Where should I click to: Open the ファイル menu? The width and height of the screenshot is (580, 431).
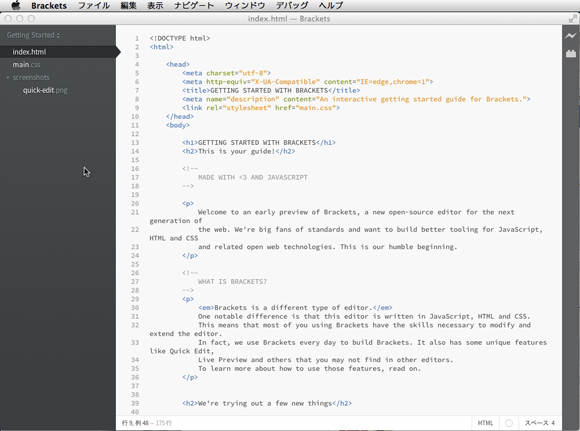tap(94, 6)
